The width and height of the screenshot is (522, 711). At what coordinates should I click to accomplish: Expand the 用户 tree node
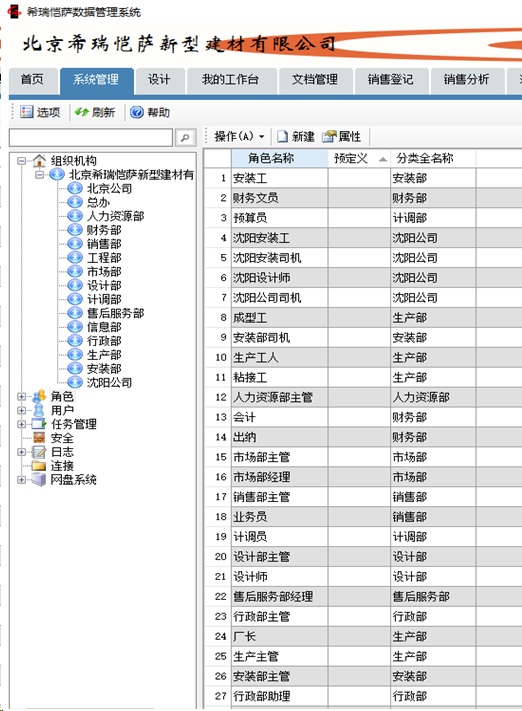tap(21, 410)
